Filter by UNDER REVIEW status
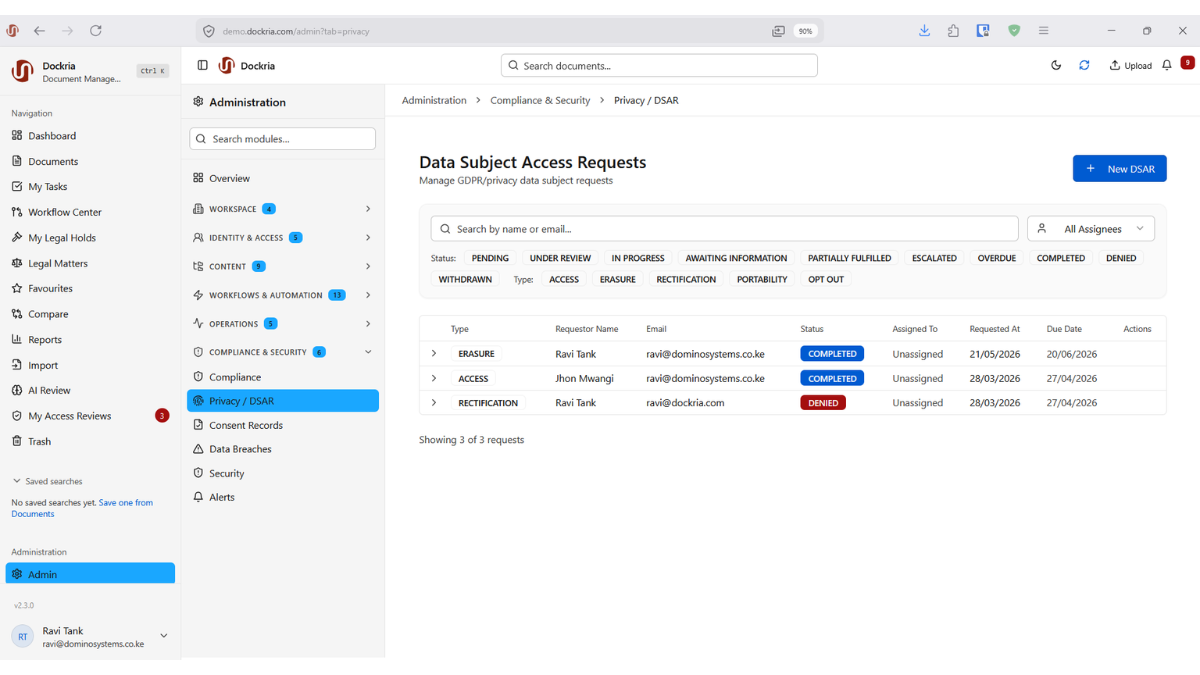1200x675 pixels. pyautogui.click(x=560, y=258)
